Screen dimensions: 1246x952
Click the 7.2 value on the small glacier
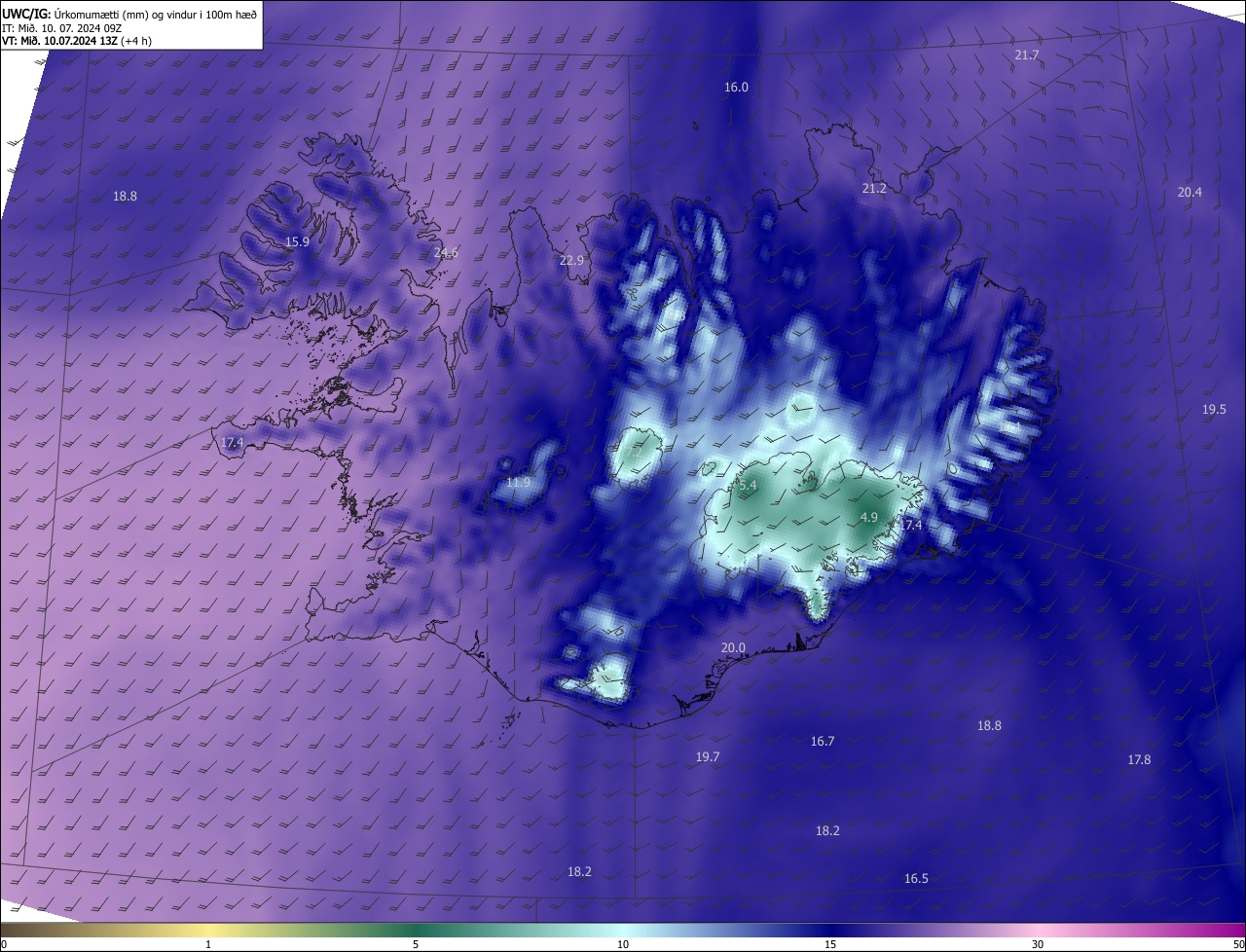coord(635,452)
